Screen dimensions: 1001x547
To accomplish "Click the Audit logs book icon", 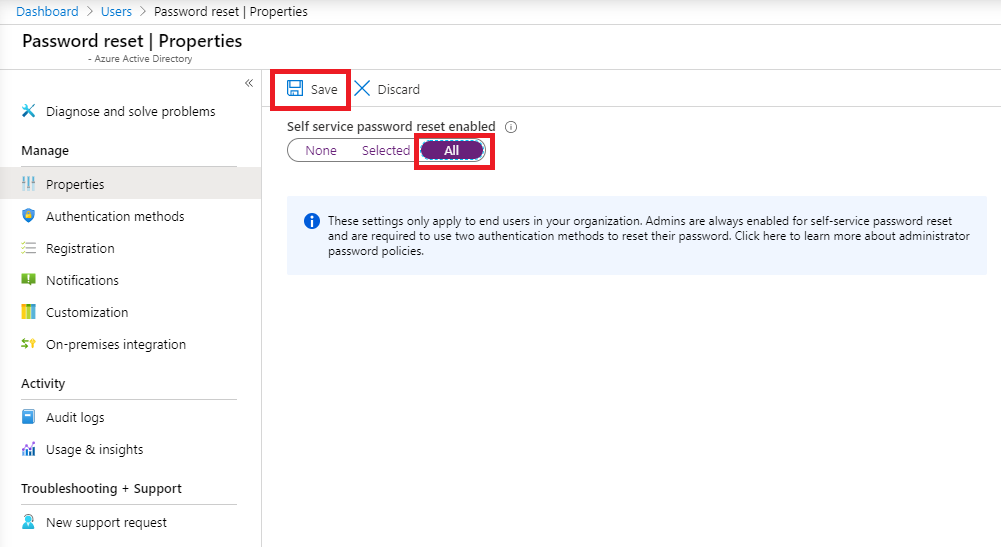I will click(29, 417).
